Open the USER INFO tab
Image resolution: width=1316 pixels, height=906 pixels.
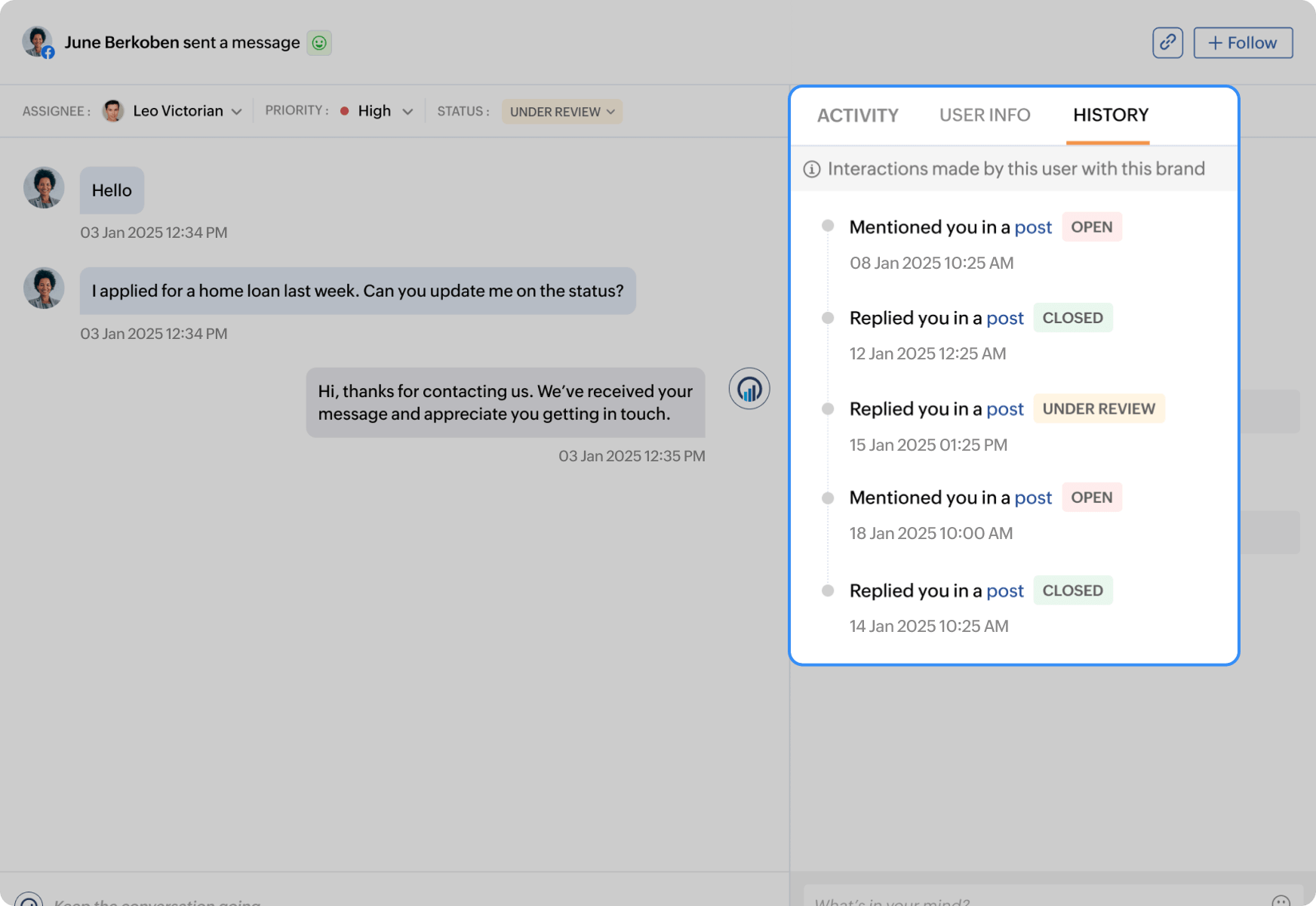(984, 115)
